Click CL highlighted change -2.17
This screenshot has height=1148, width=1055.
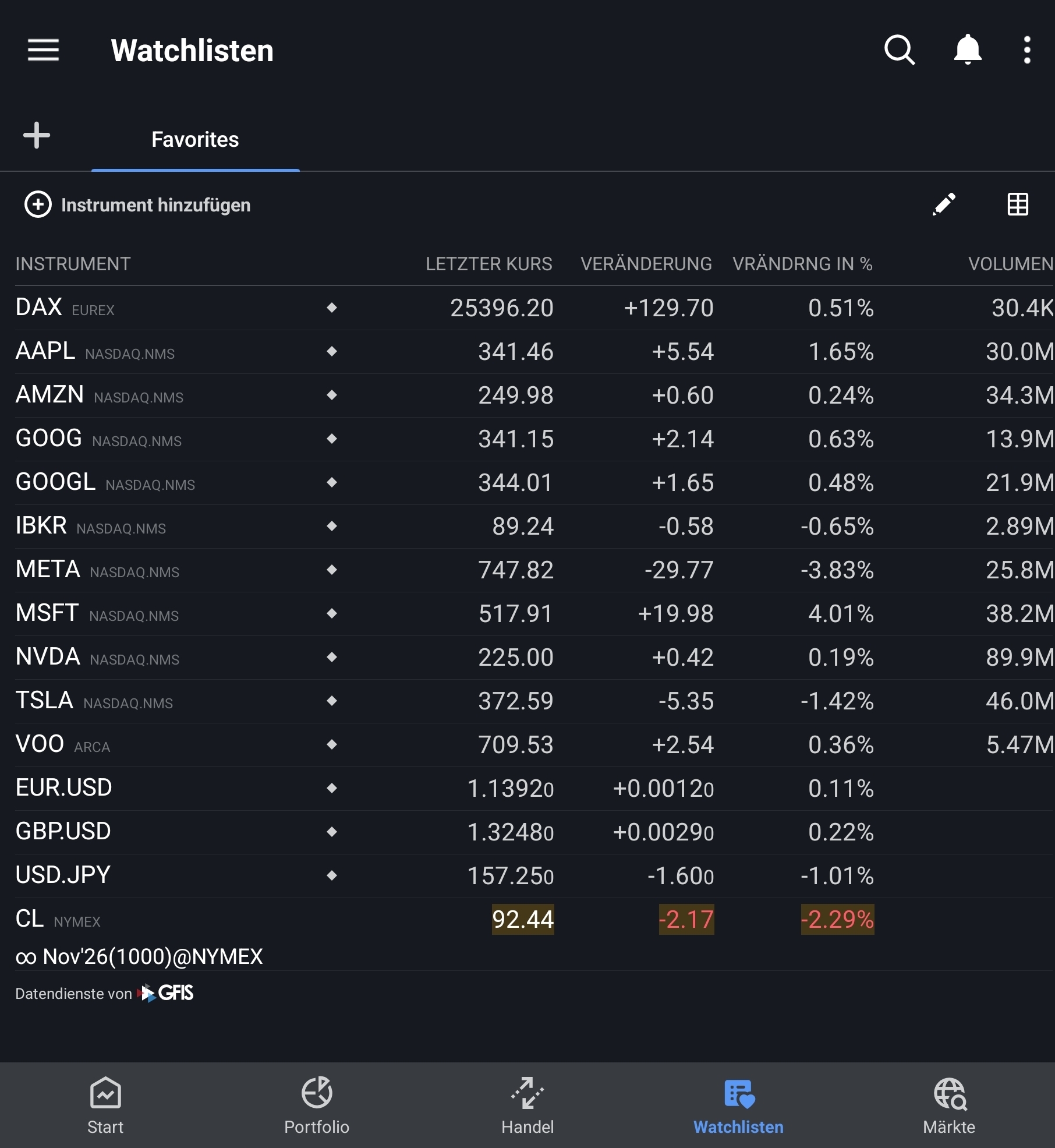pyautogui.click(x=686, y=919)
